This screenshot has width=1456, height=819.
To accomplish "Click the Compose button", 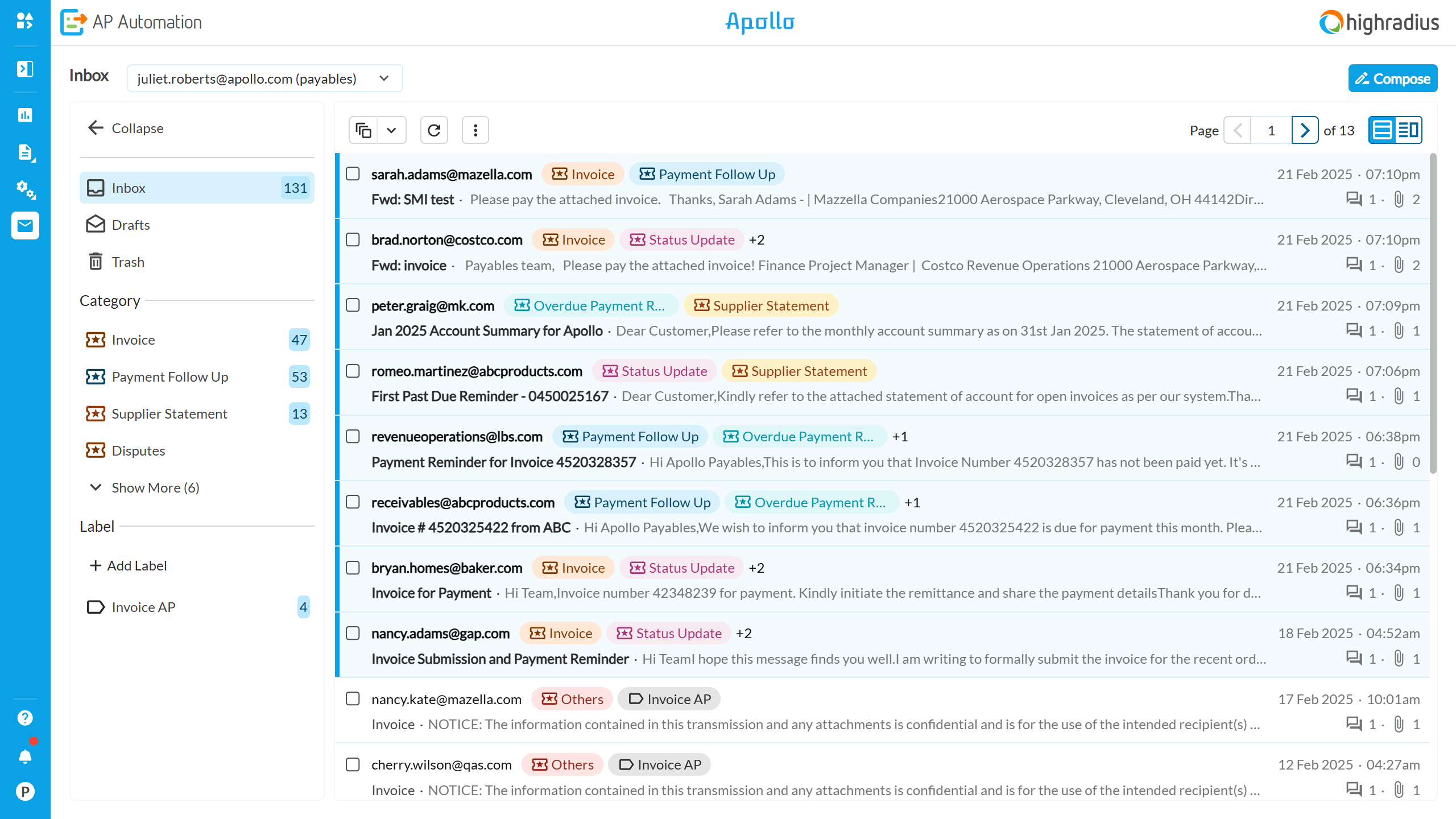I will click(1392, 78).
